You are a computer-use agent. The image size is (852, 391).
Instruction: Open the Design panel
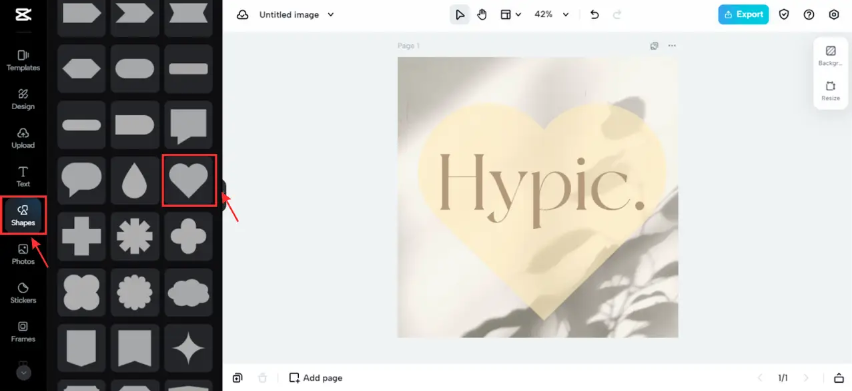click(23, 99)
